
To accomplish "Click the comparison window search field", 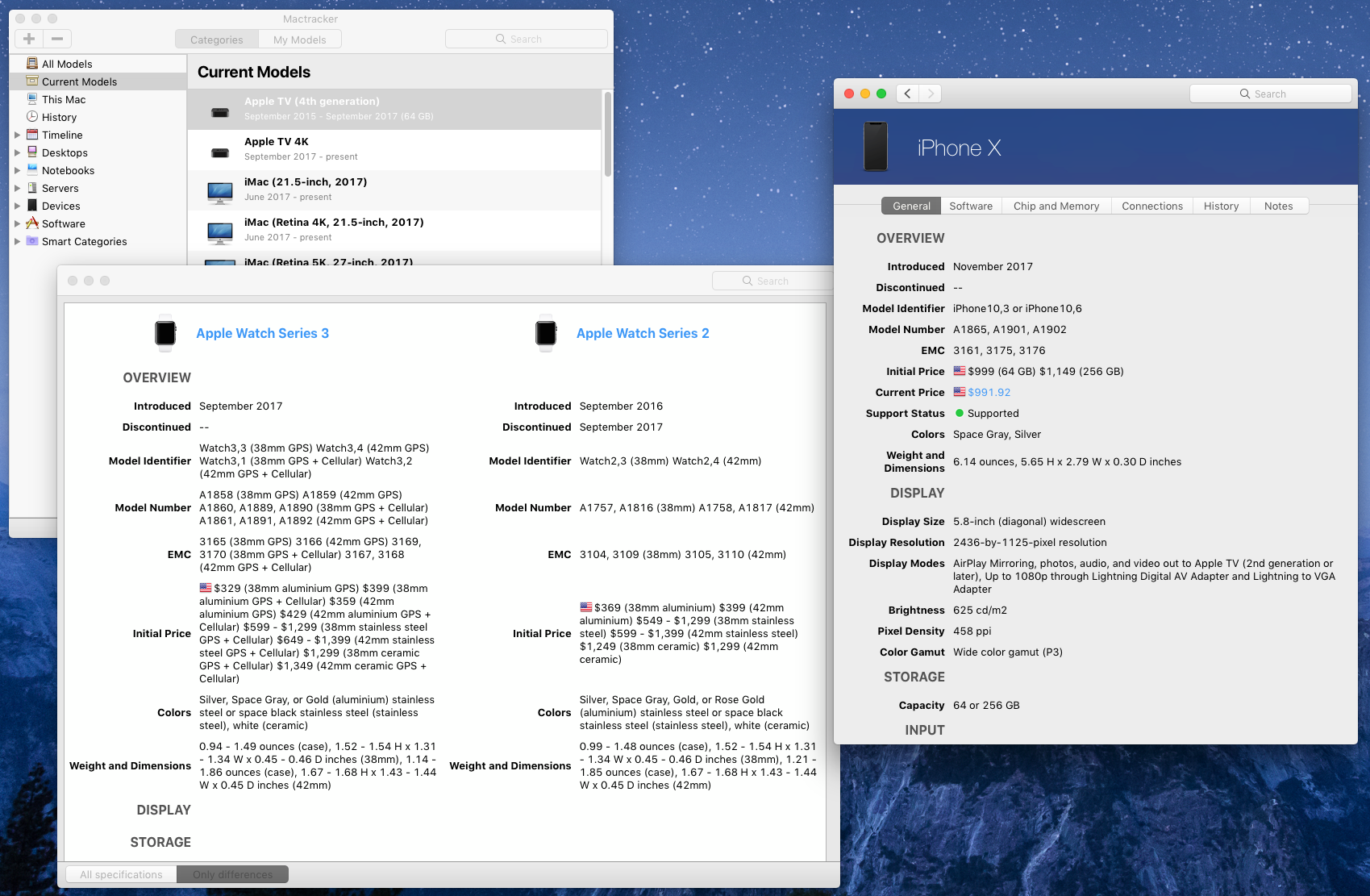I will (772, 281).
